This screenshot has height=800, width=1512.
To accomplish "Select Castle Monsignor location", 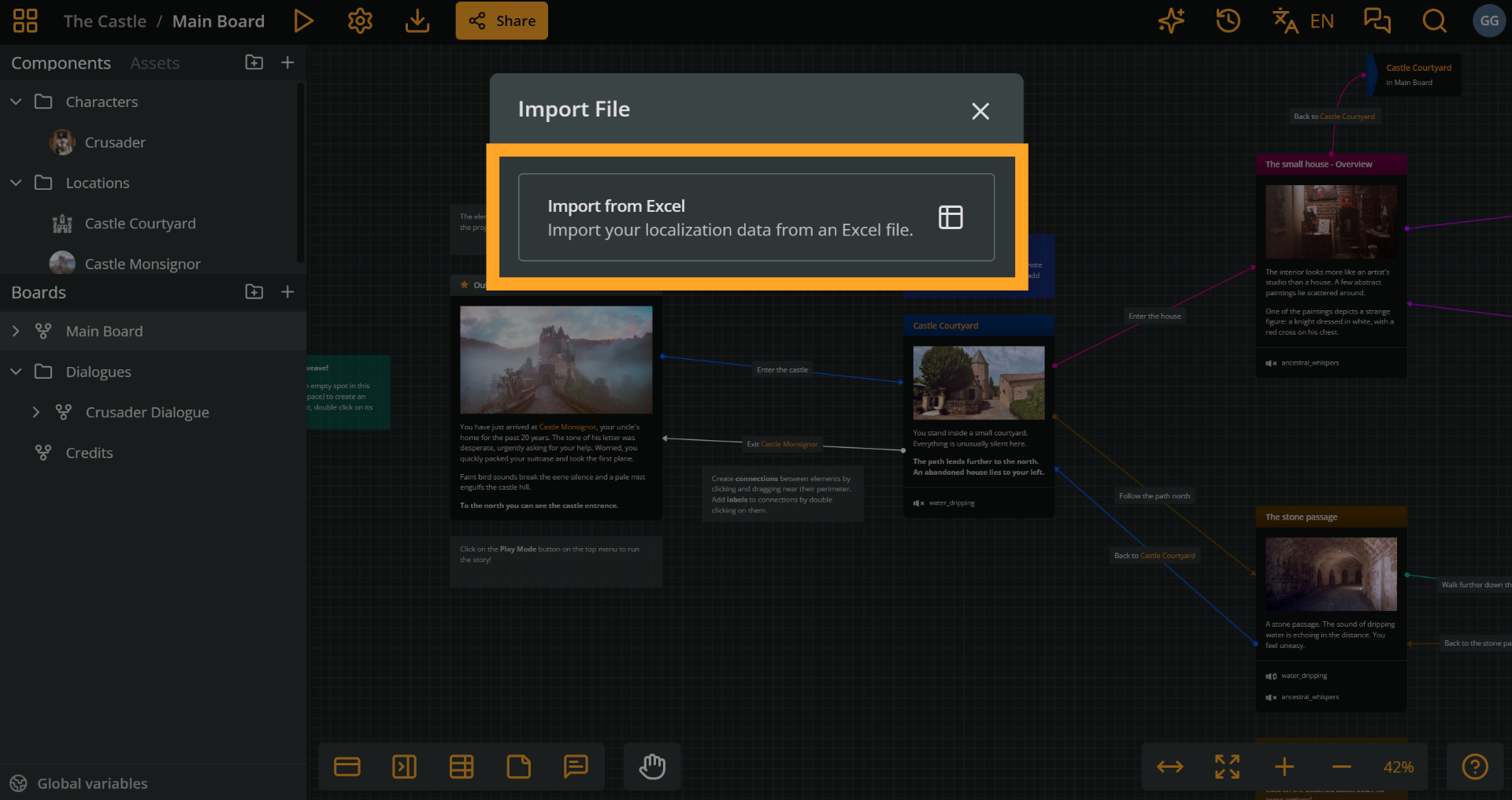I will (143, 264).
